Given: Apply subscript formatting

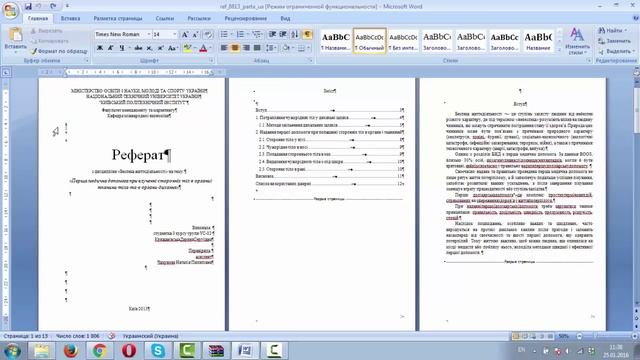Looking at the screenshot, I should coord(149,48).
